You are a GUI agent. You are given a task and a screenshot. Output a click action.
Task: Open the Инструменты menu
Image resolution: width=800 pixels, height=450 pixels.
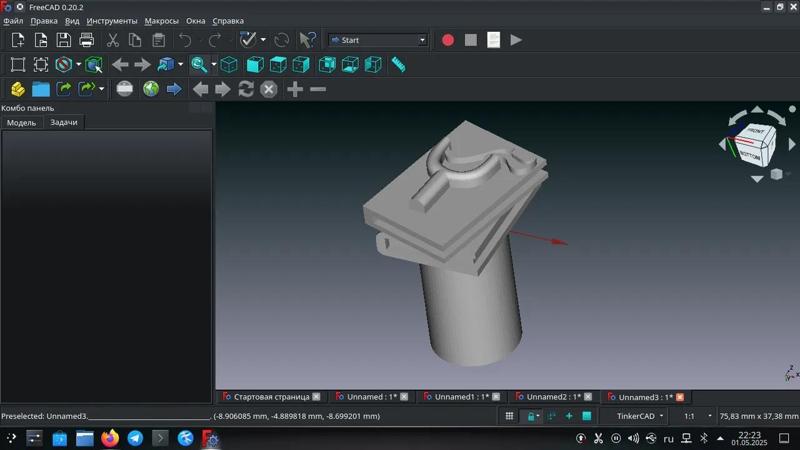[112, 21]
